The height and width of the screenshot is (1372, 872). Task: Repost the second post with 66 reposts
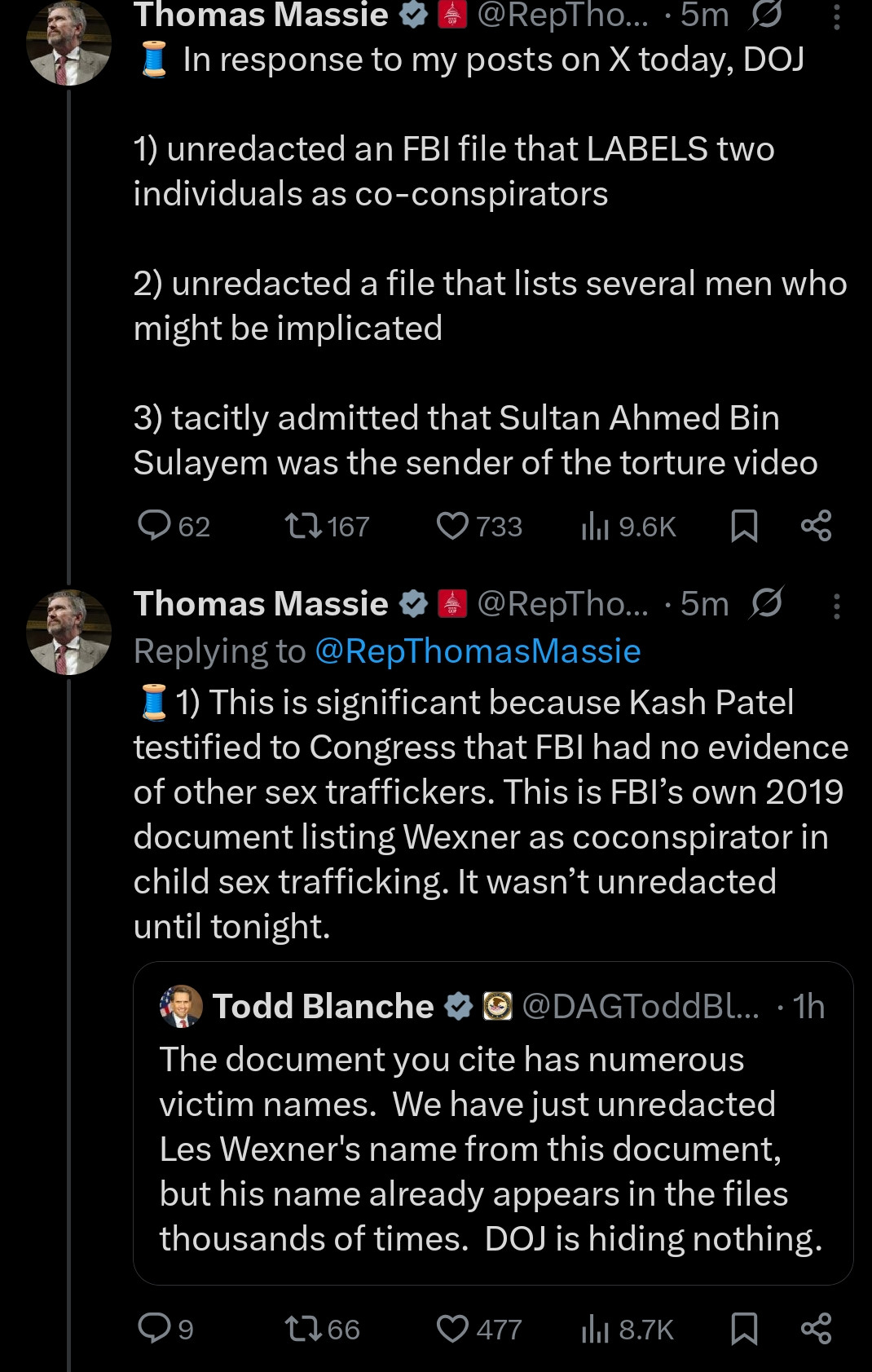tap(303, 1329)
